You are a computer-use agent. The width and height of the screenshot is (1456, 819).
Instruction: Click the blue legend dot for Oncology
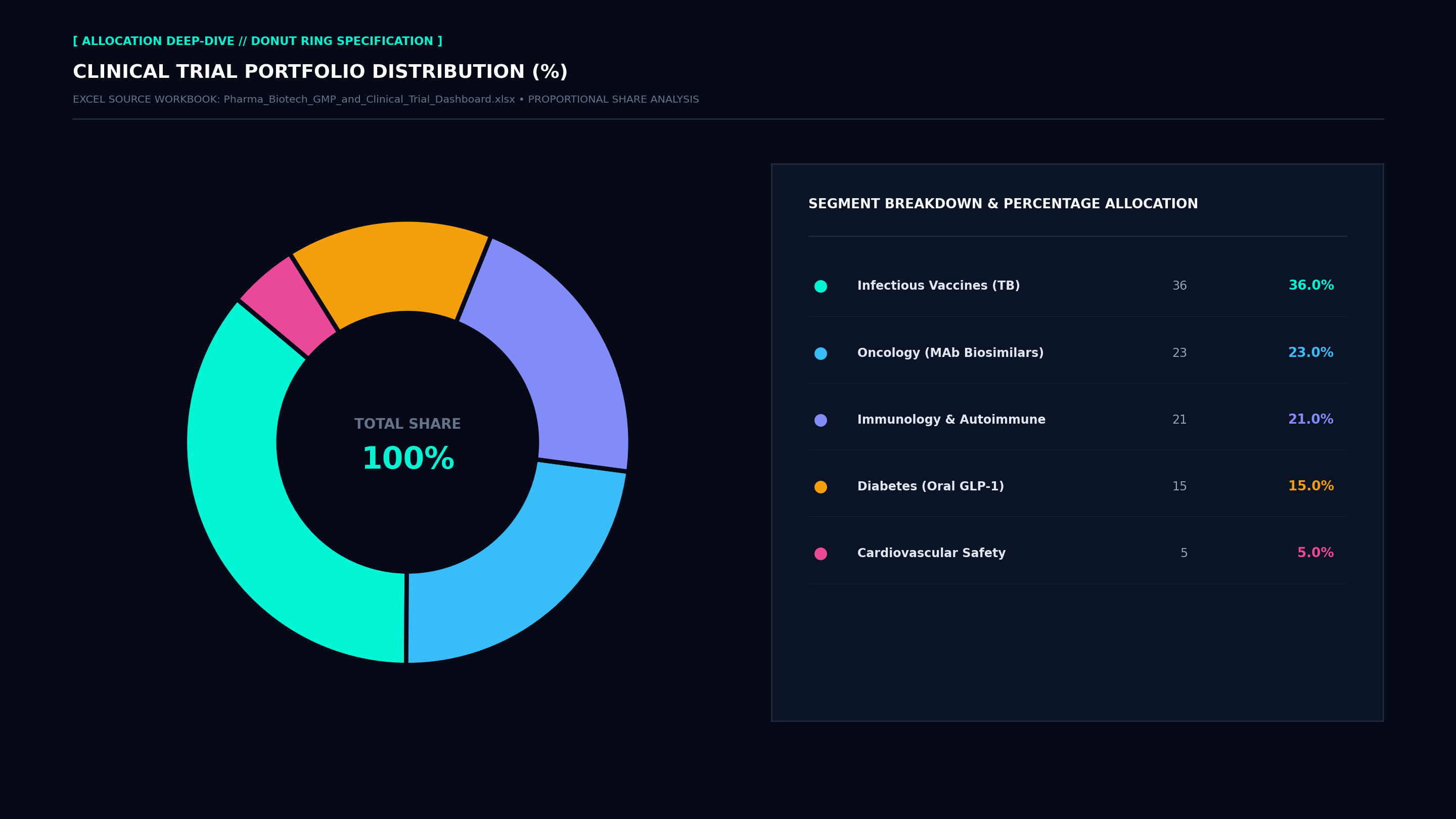click(x=821, y=354)
